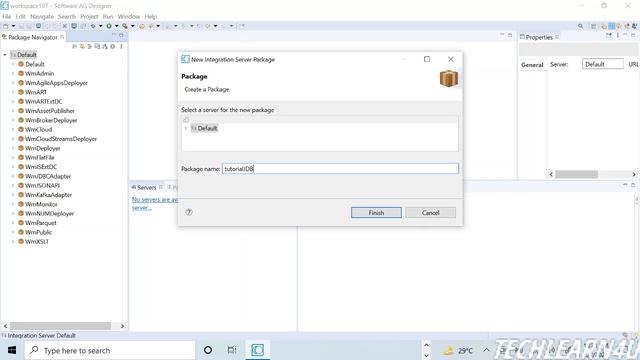Screen dimensions: 640x360
Task: Open the File menu
Action: 7,16
